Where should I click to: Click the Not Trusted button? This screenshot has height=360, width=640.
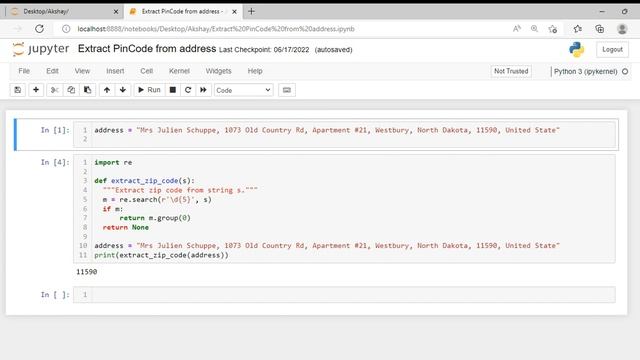511,71
